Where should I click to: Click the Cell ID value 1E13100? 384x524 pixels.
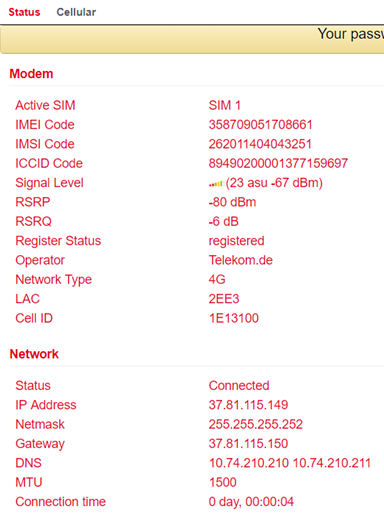(234, 318)
